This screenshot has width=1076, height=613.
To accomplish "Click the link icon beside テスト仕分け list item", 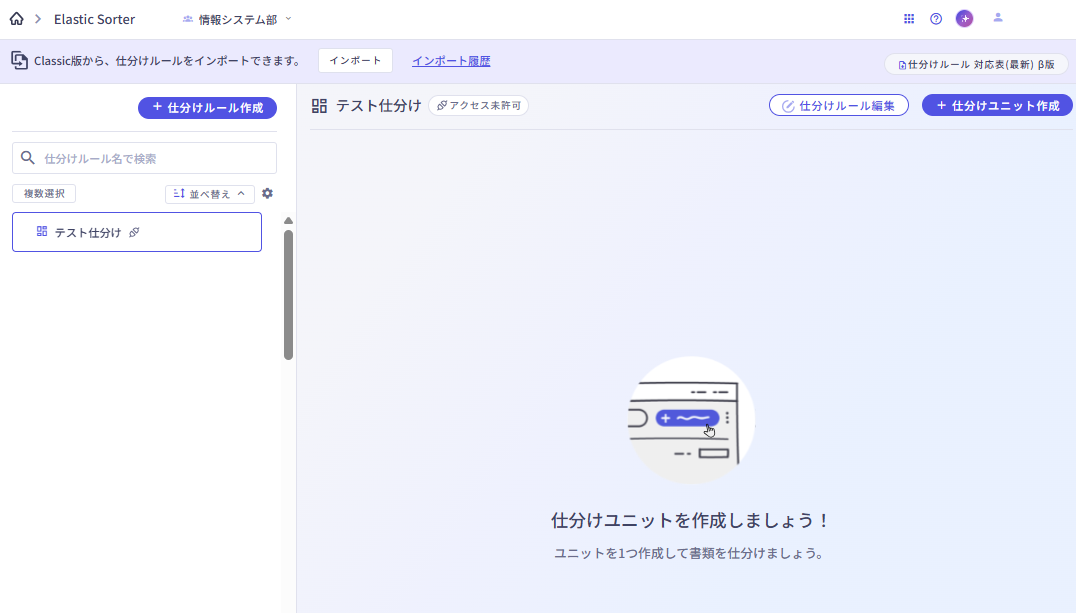I will [x=134, y=232].
